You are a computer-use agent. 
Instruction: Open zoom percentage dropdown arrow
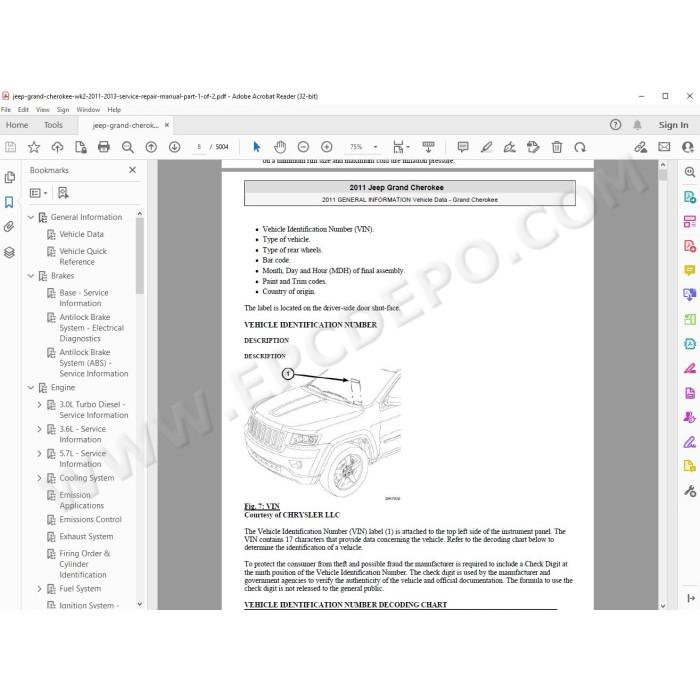tap(375, 147)
